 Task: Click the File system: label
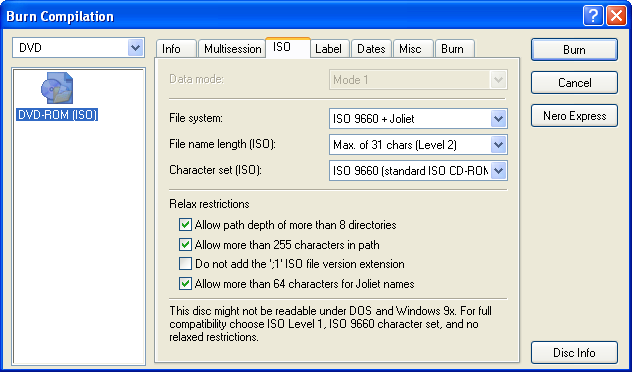point(196,118)
